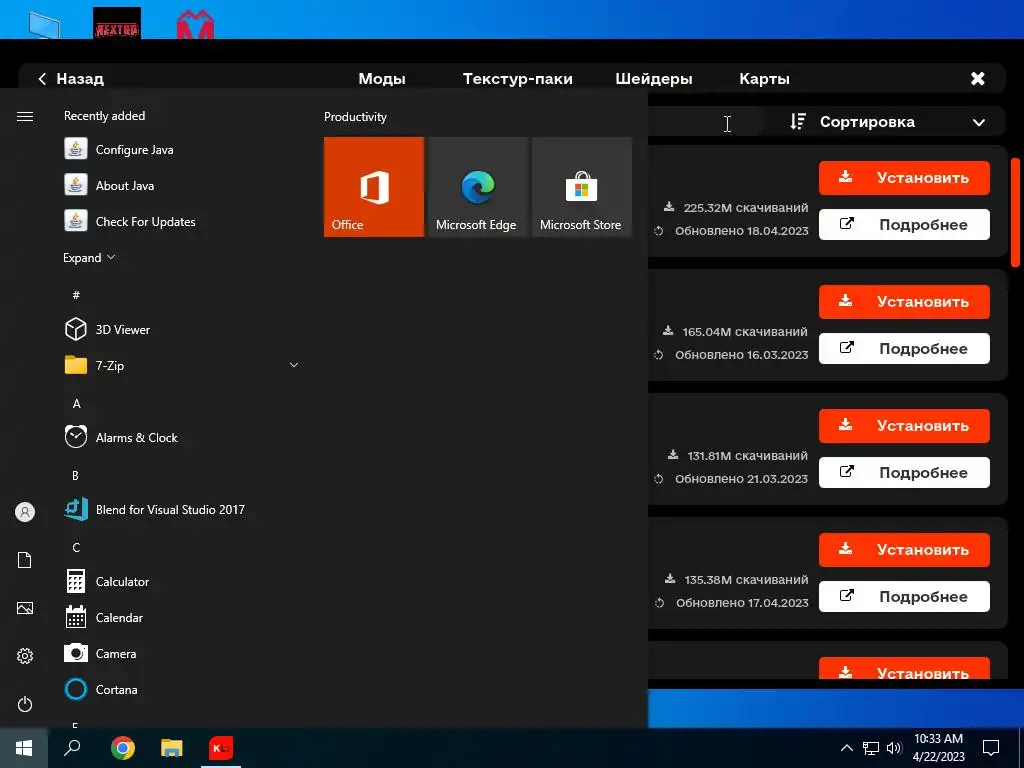
Task: Click the A letter group header
Action: 76,404
